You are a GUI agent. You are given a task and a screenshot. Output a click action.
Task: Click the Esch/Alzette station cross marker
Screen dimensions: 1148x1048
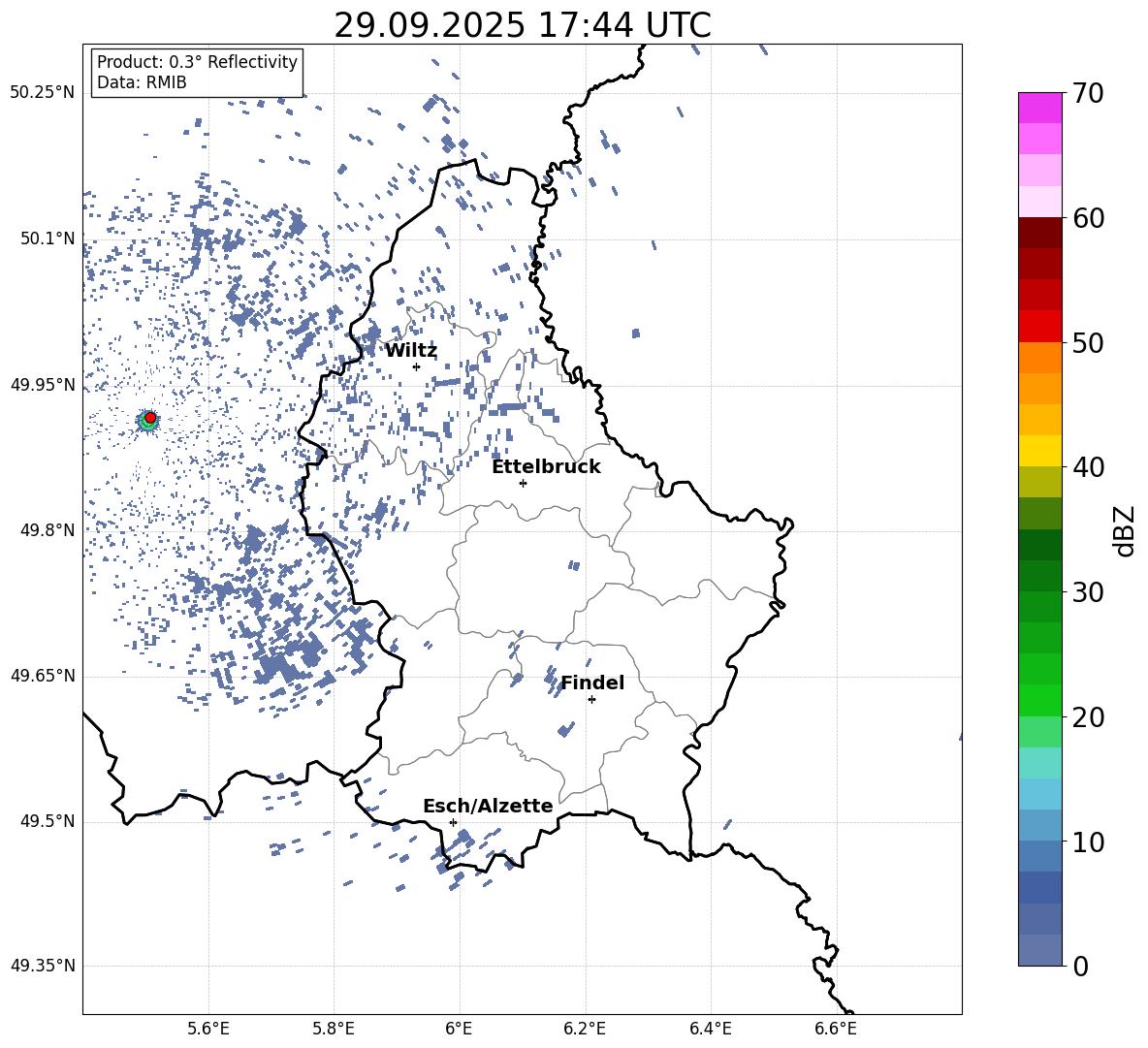453,822
